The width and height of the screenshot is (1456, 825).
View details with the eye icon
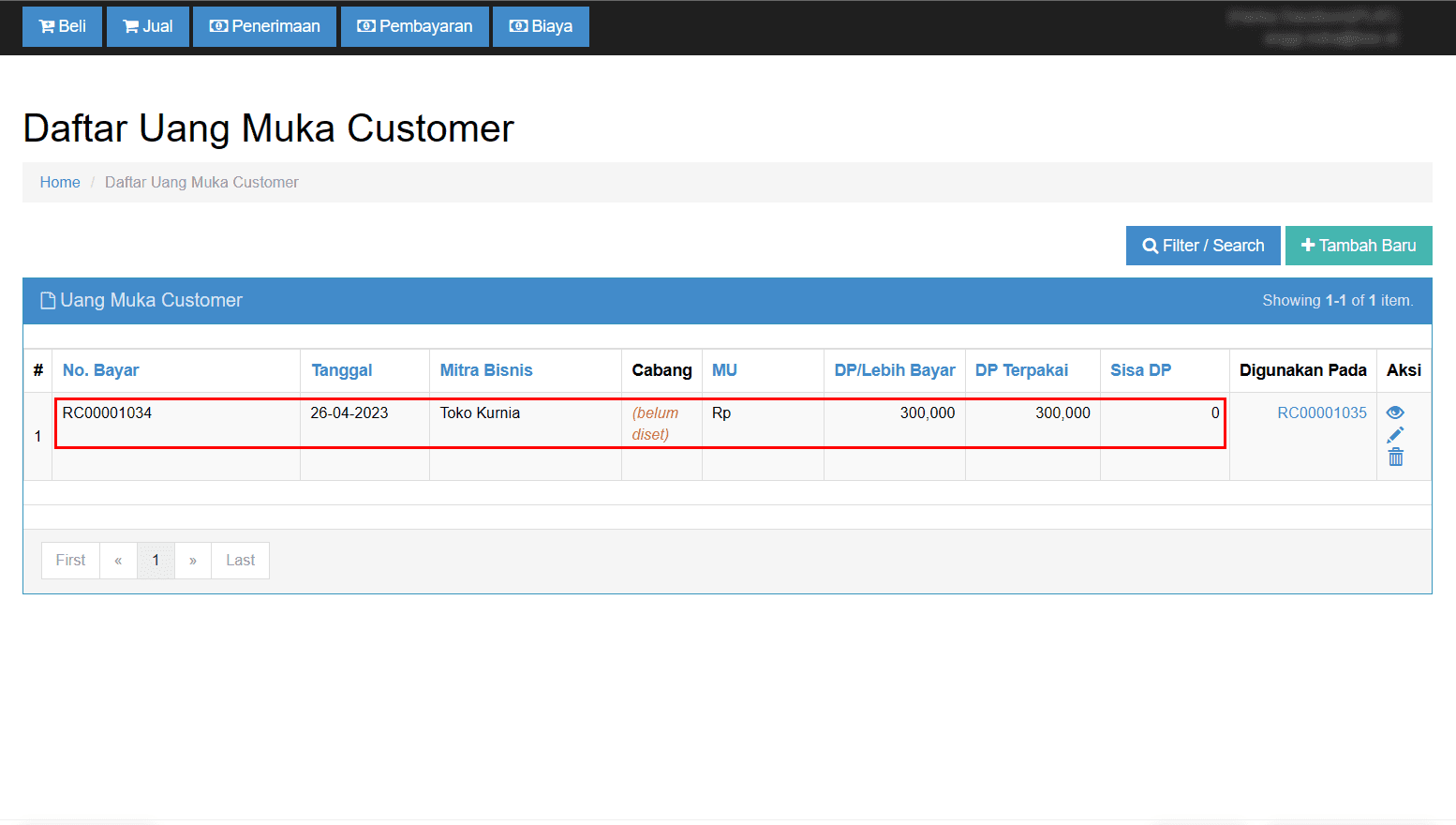click(x=1395, y=412)
